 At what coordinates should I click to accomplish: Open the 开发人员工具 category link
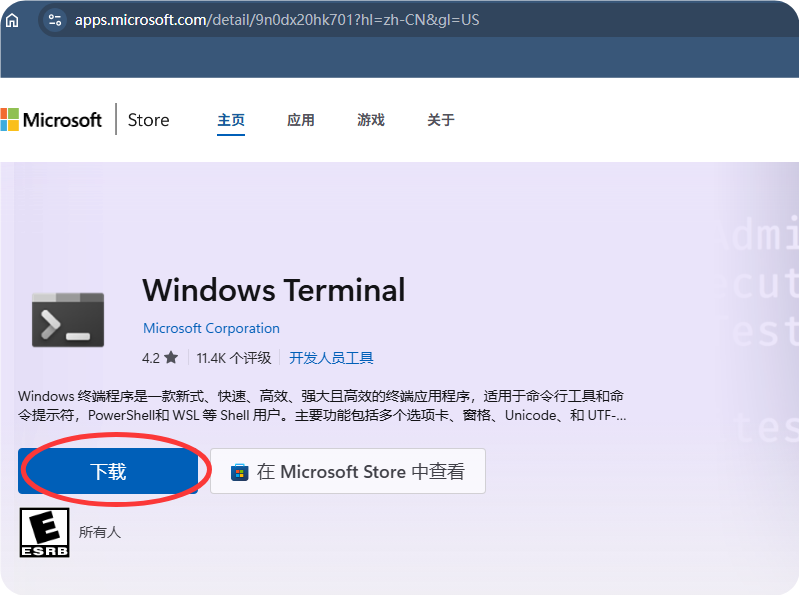(331, 358)
